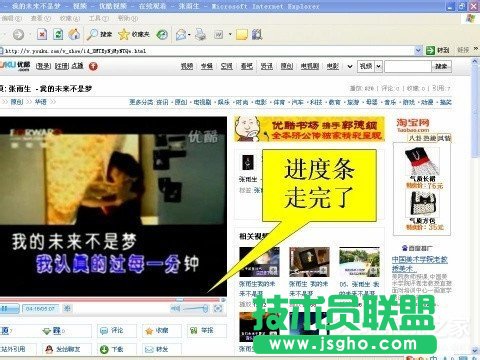Select 看吧 in Youku top navigation
Viewport: 480px width, 360px height.
point(247,66)
